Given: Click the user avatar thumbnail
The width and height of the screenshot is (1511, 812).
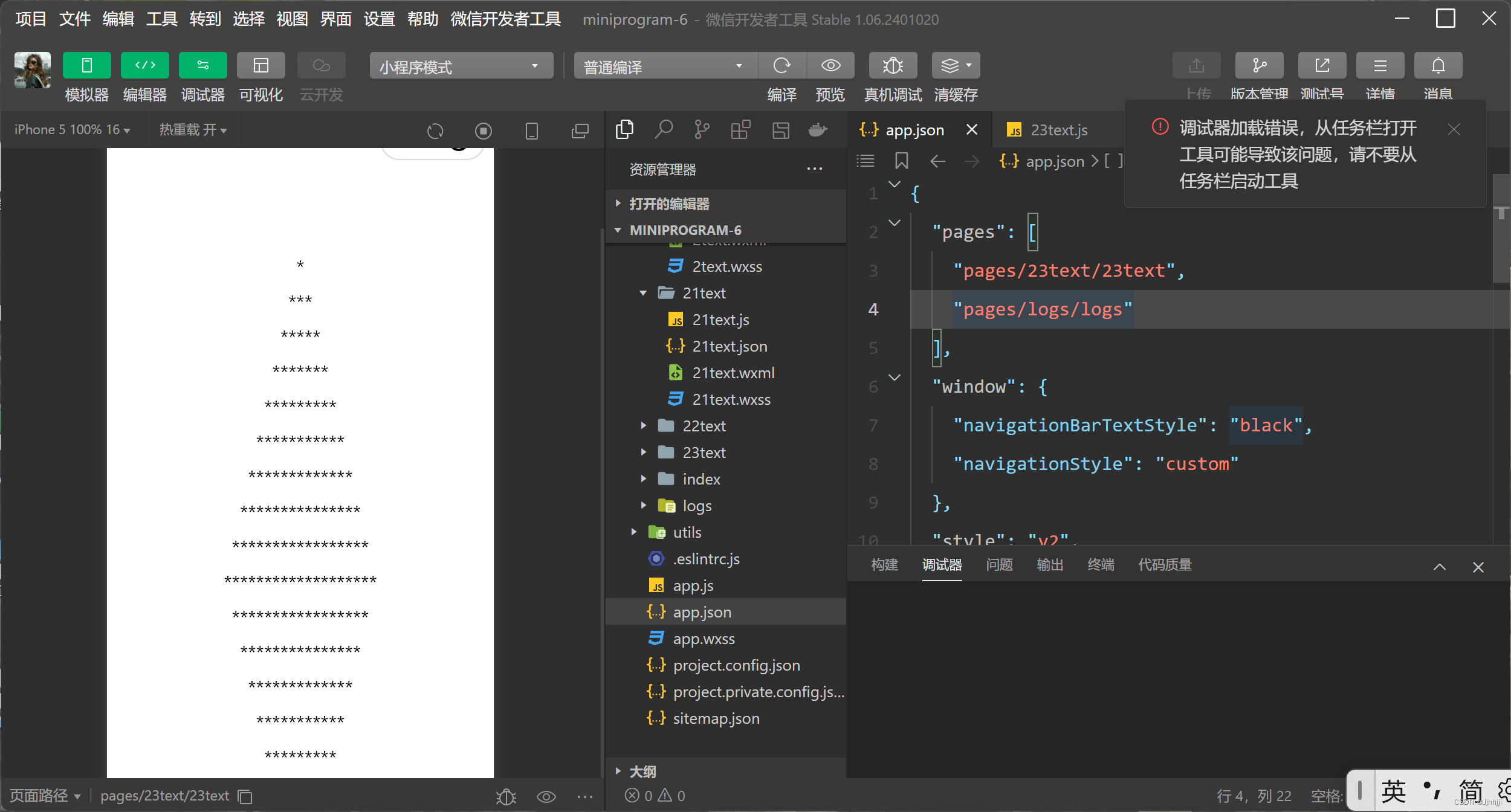Looking at the screenshot, I should coord(33,70).
